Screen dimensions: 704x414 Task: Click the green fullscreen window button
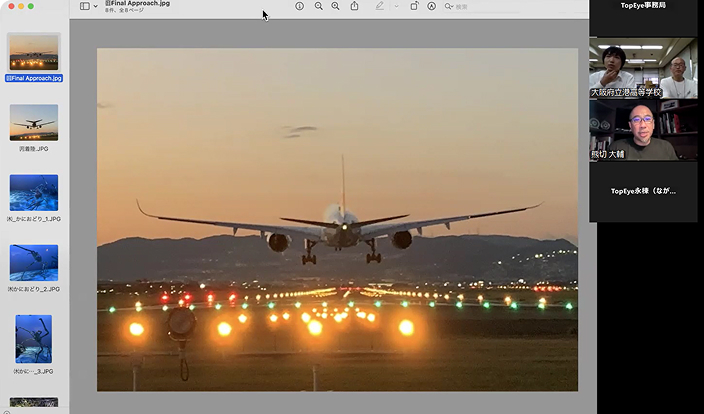click(31, 6)
